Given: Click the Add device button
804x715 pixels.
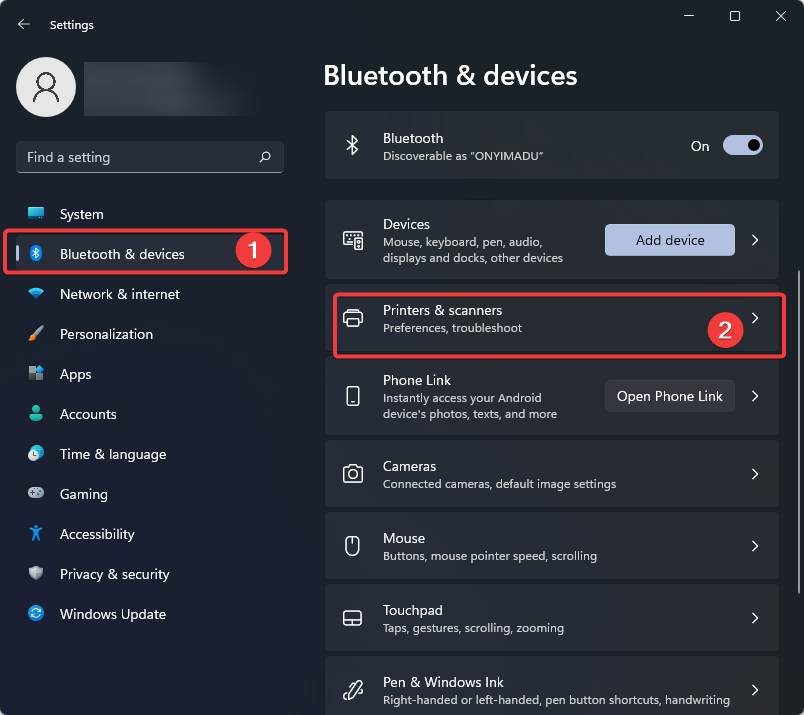Looking at the screenshot, I should click(670, 240).
